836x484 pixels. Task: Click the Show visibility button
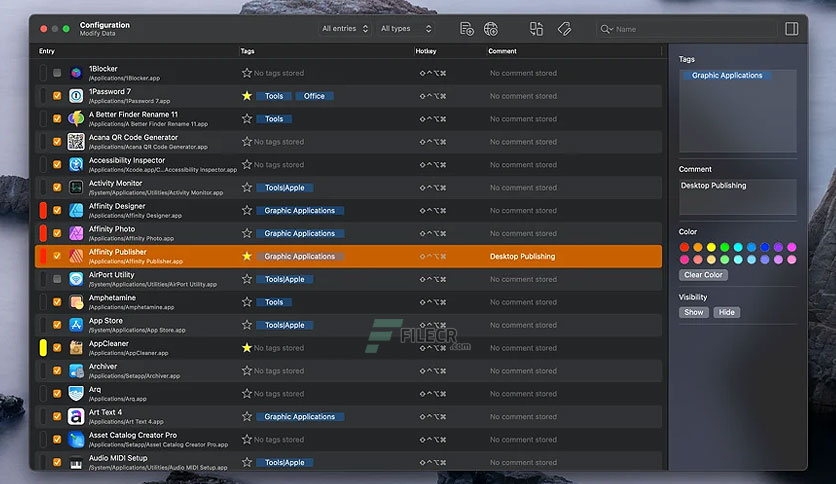point(694,312)
